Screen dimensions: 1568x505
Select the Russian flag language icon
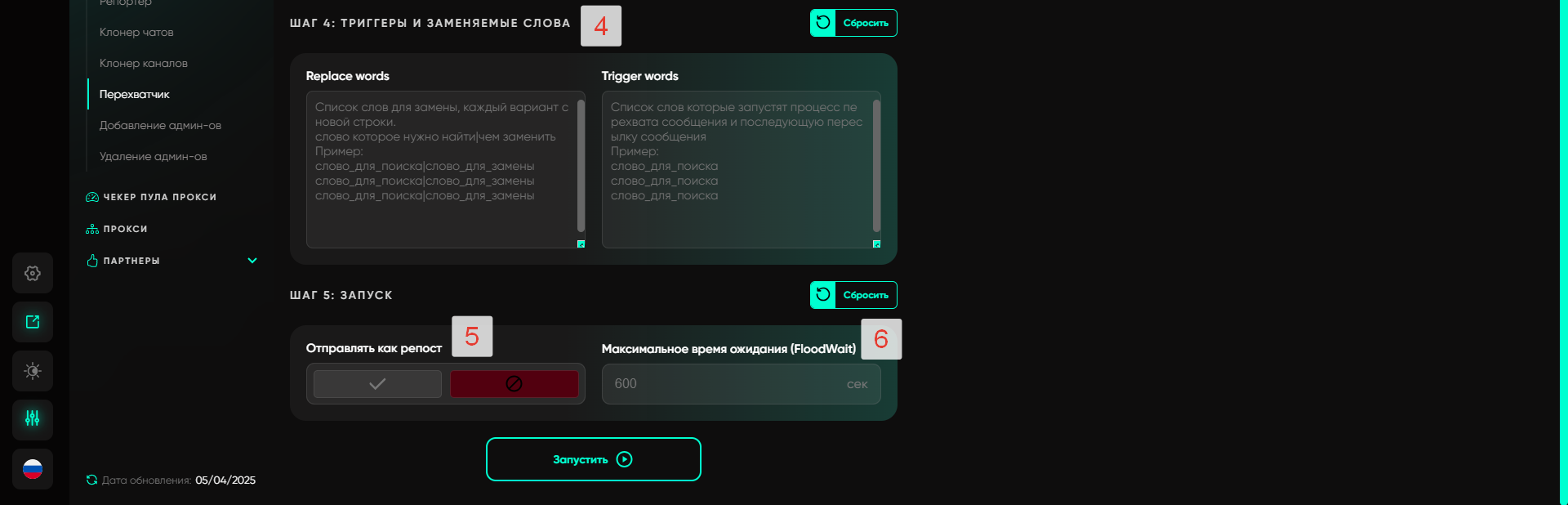(33, 469)
